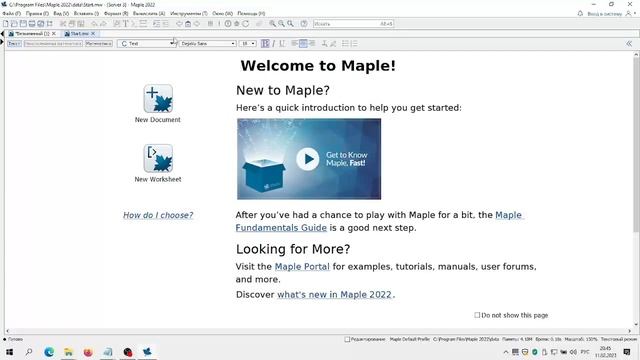The width and height of the screenshot is (640, 360).
Task: Click the search input field in toolbar
Action: 353,24
